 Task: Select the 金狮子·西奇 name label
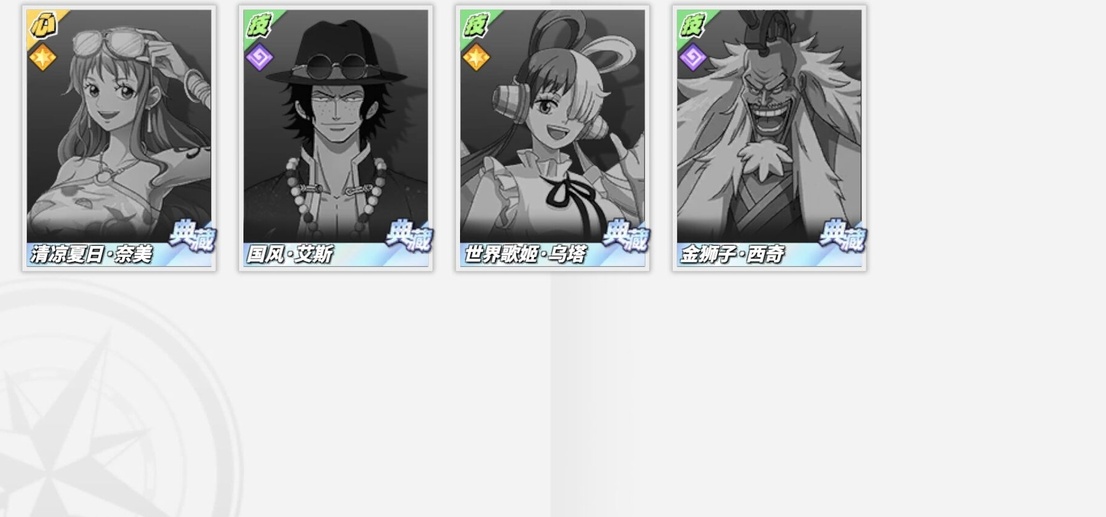click(731, 254)
